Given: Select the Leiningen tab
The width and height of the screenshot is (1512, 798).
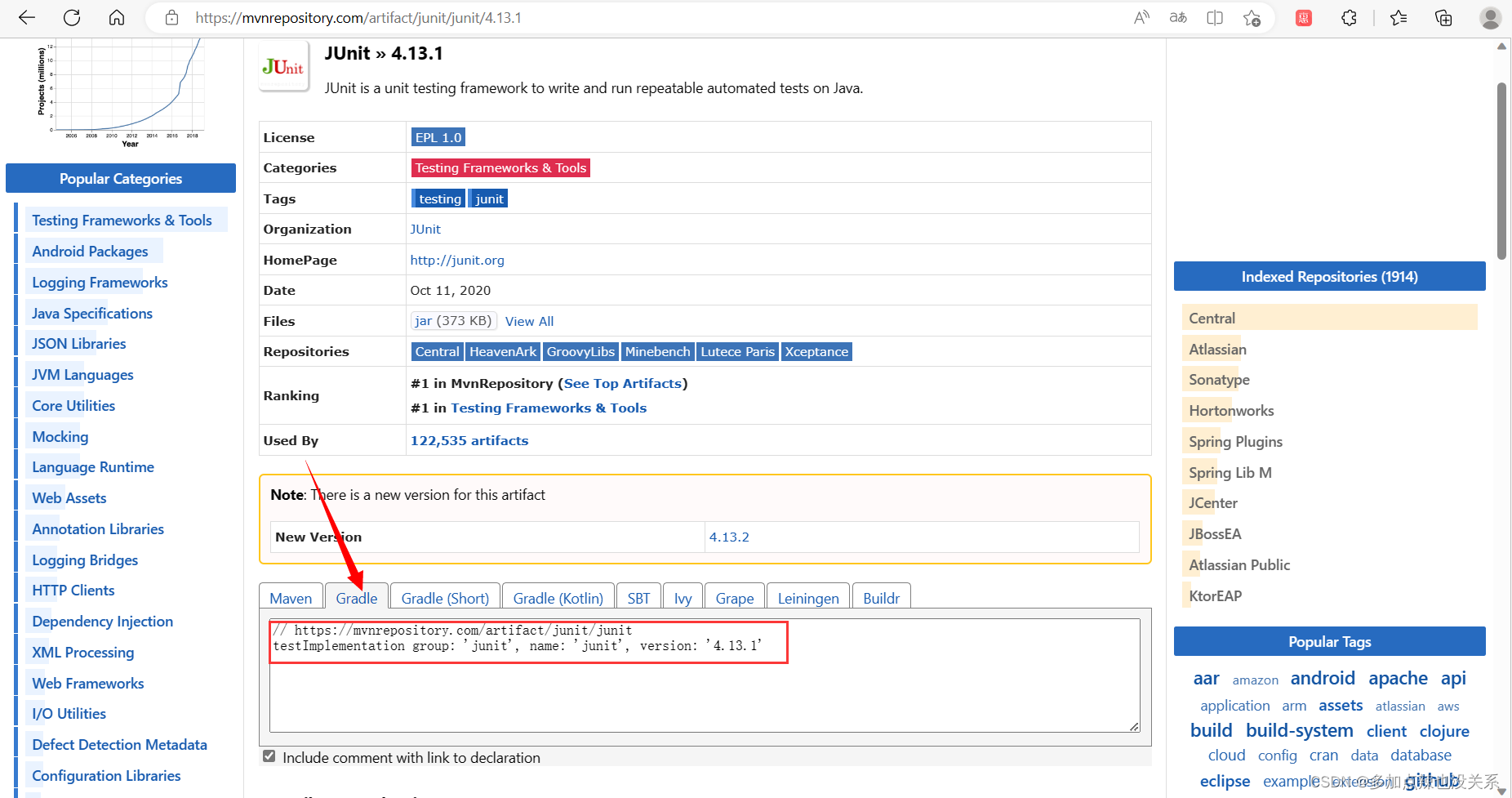Looking at the screenshot, I should coord(808,598).
